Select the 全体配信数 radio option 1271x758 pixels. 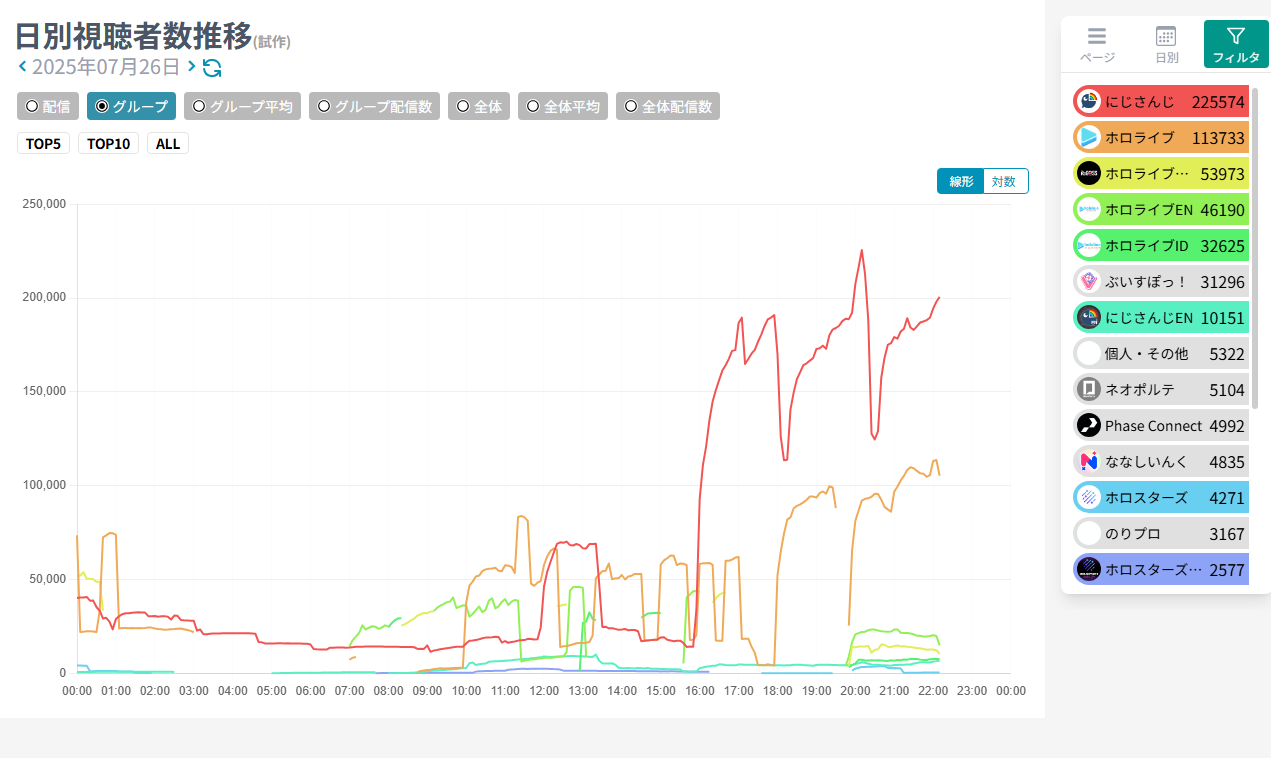point(667,106)
